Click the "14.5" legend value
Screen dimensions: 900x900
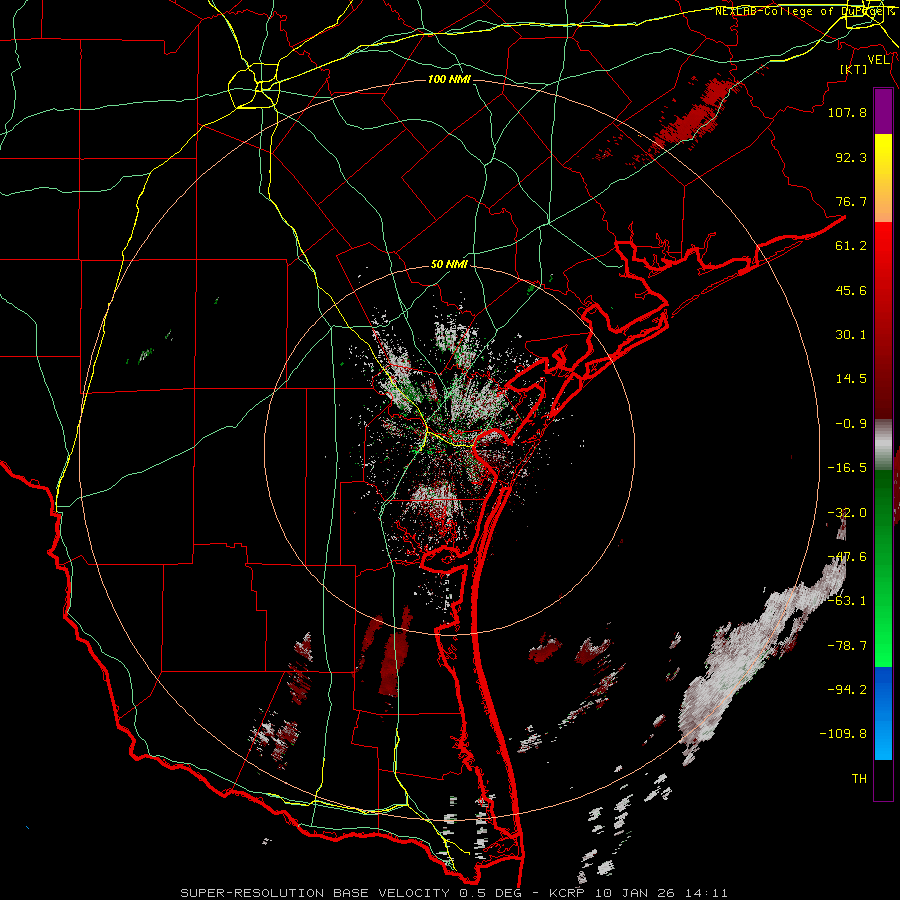pos(851,379)
